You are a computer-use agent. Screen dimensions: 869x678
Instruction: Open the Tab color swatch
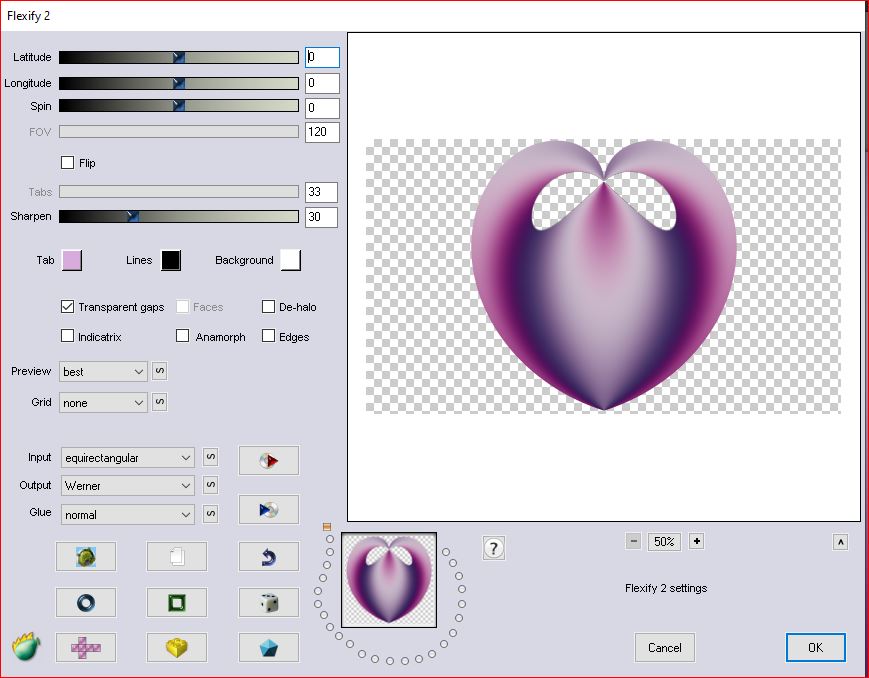click(72, 260)
